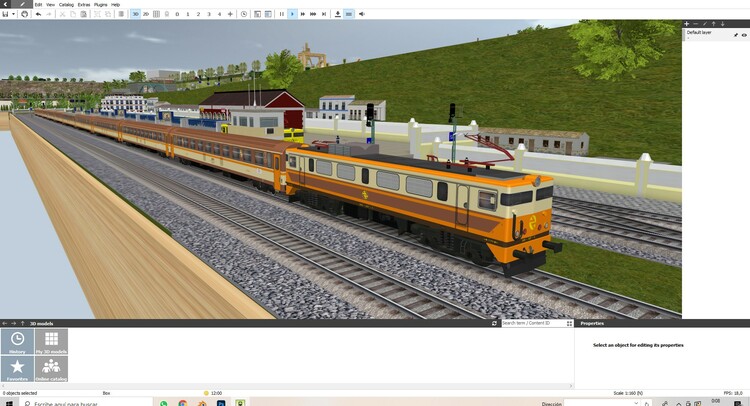
Task: Click the orange locomotive in the 3D view
Action: click(x=421, y=206)
